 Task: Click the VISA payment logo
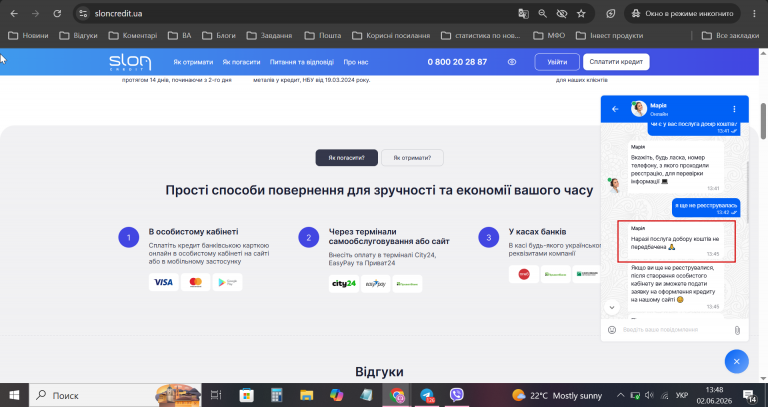pyautogui.click(x=164, y=282)
